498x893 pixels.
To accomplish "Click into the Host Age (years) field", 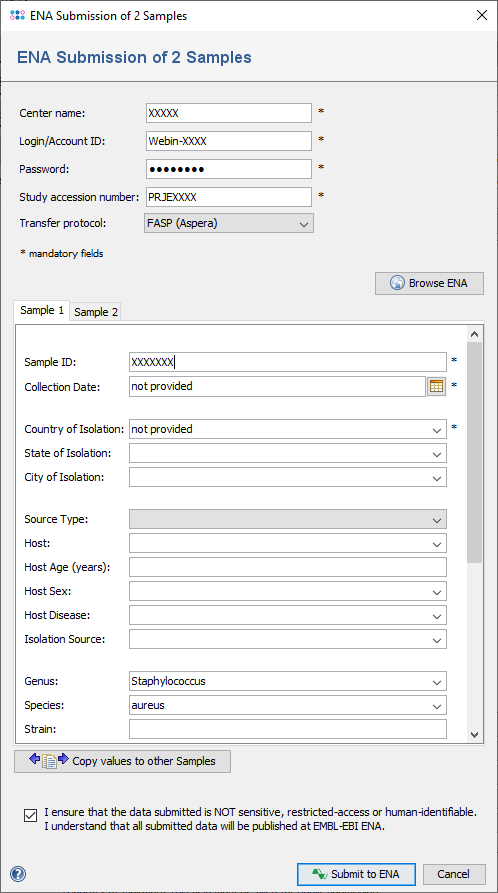I will 288,567.
